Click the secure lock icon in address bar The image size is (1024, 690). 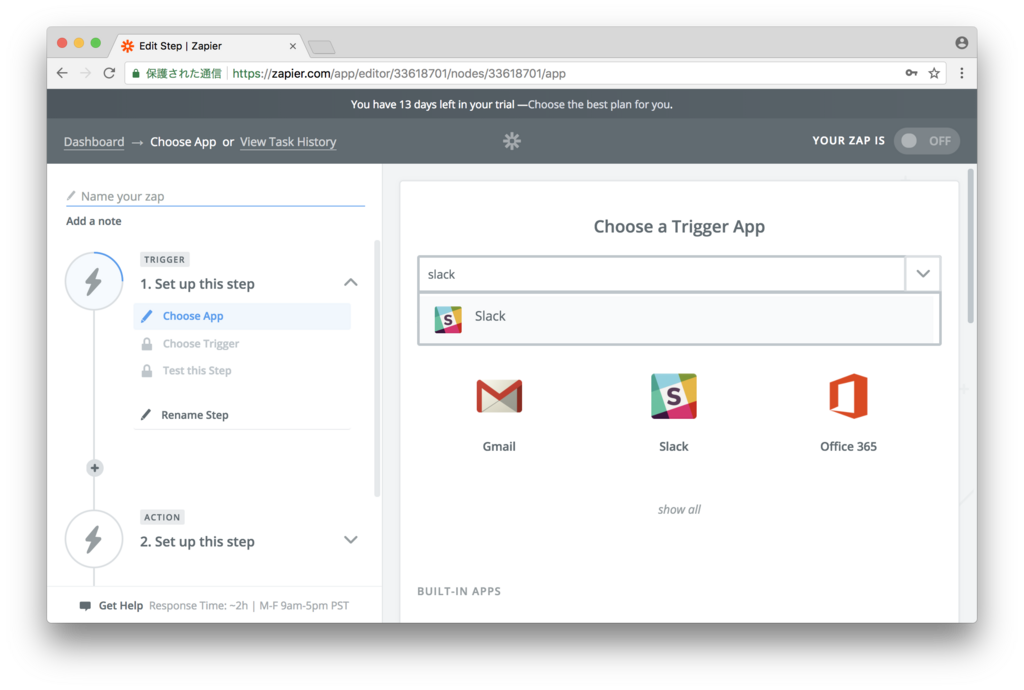[136, 73]
